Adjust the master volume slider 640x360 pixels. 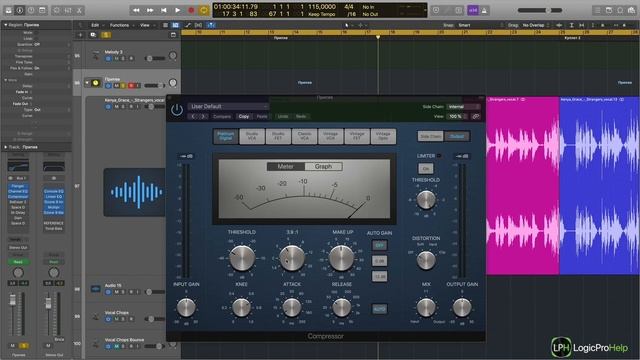pos(540,10)
